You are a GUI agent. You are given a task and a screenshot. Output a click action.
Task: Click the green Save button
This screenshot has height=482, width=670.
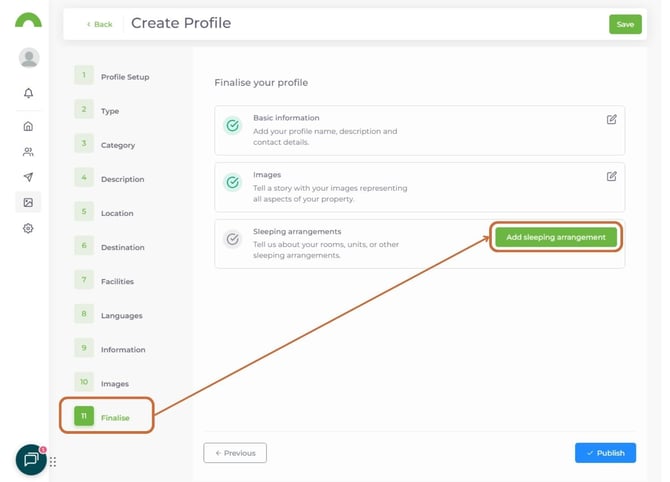click(625, 24)
